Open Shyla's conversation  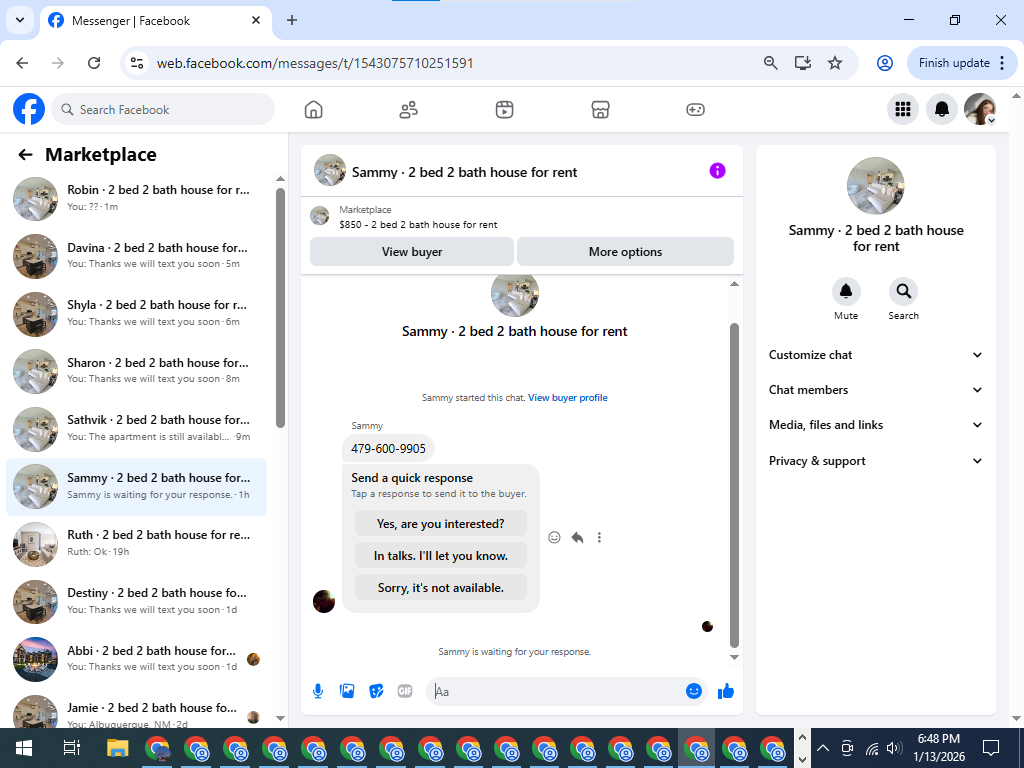tap(137, 313)
